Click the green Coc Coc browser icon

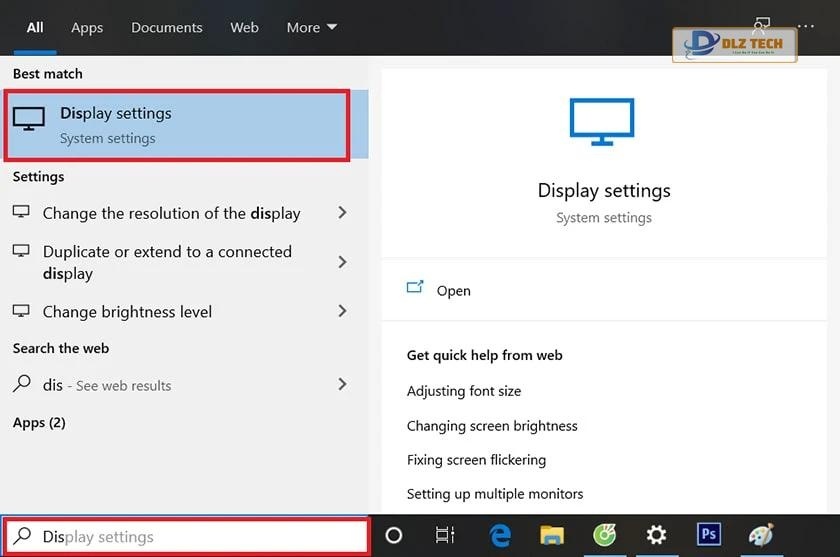[x=604, y=536]
